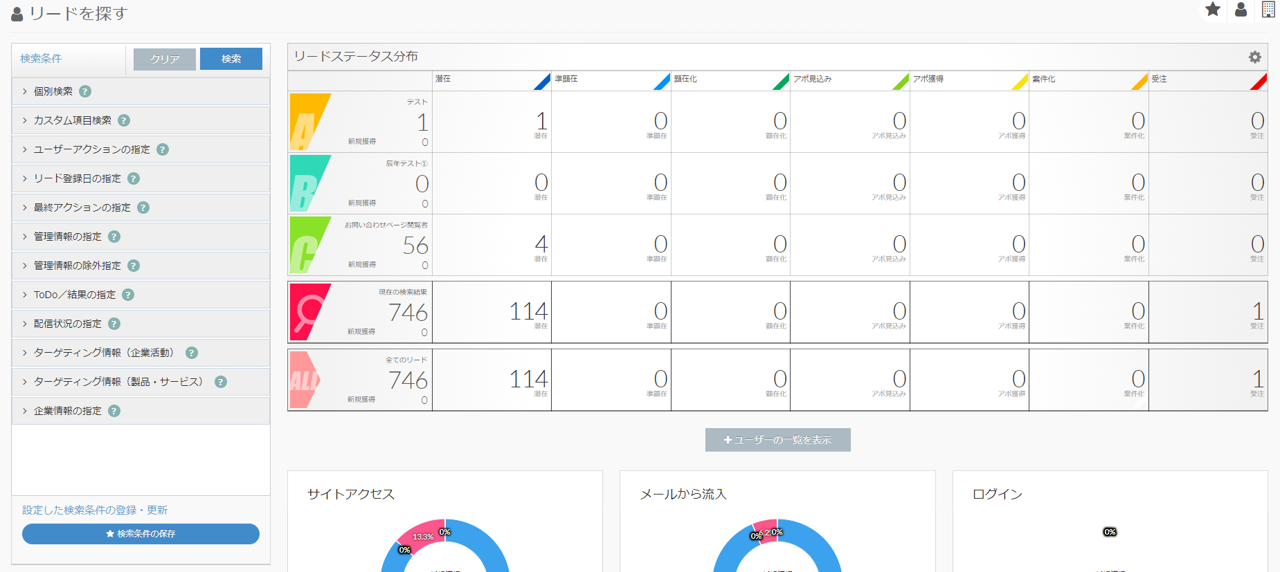Click help icon beside カスタム項目検索

click(124, 120)
